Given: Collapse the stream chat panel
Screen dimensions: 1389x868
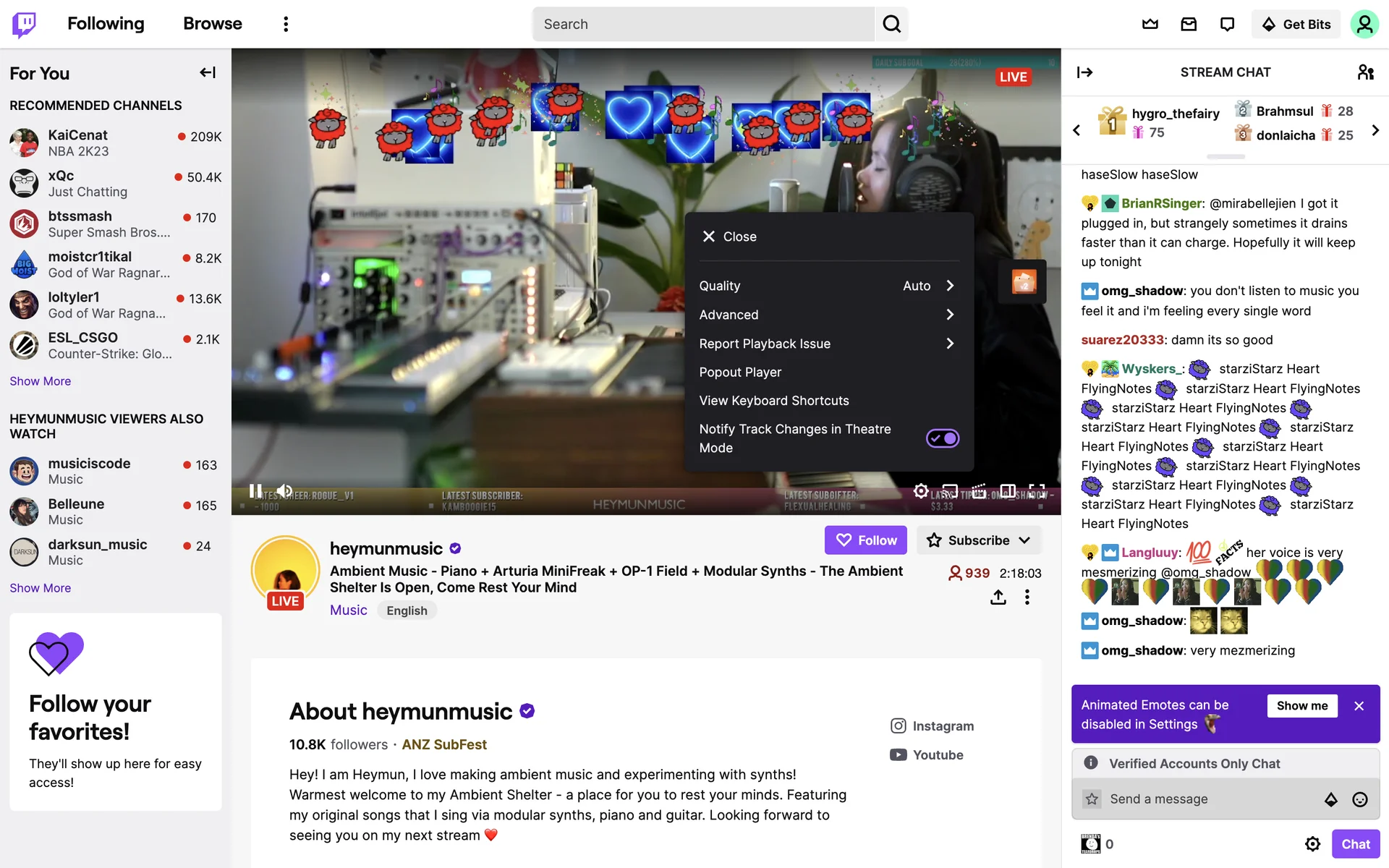Looking at the screenshot, I should point(1084,72).
